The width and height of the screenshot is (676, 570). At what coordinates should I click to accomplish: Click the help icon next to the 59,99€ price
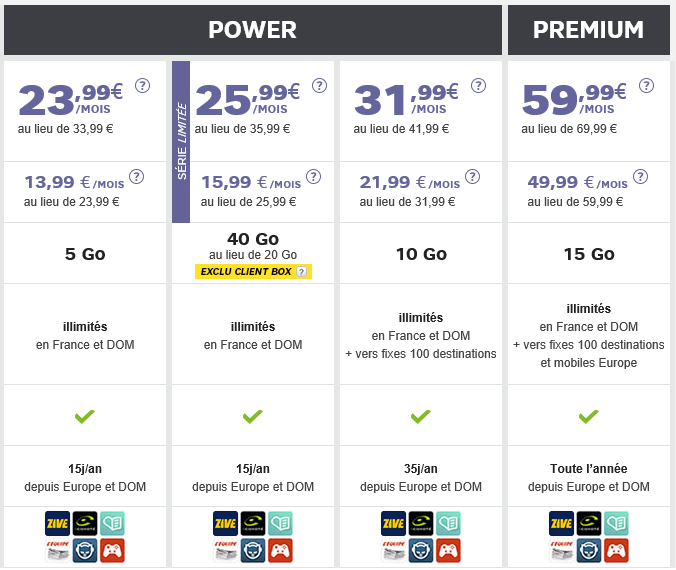(x=646, y=85)
